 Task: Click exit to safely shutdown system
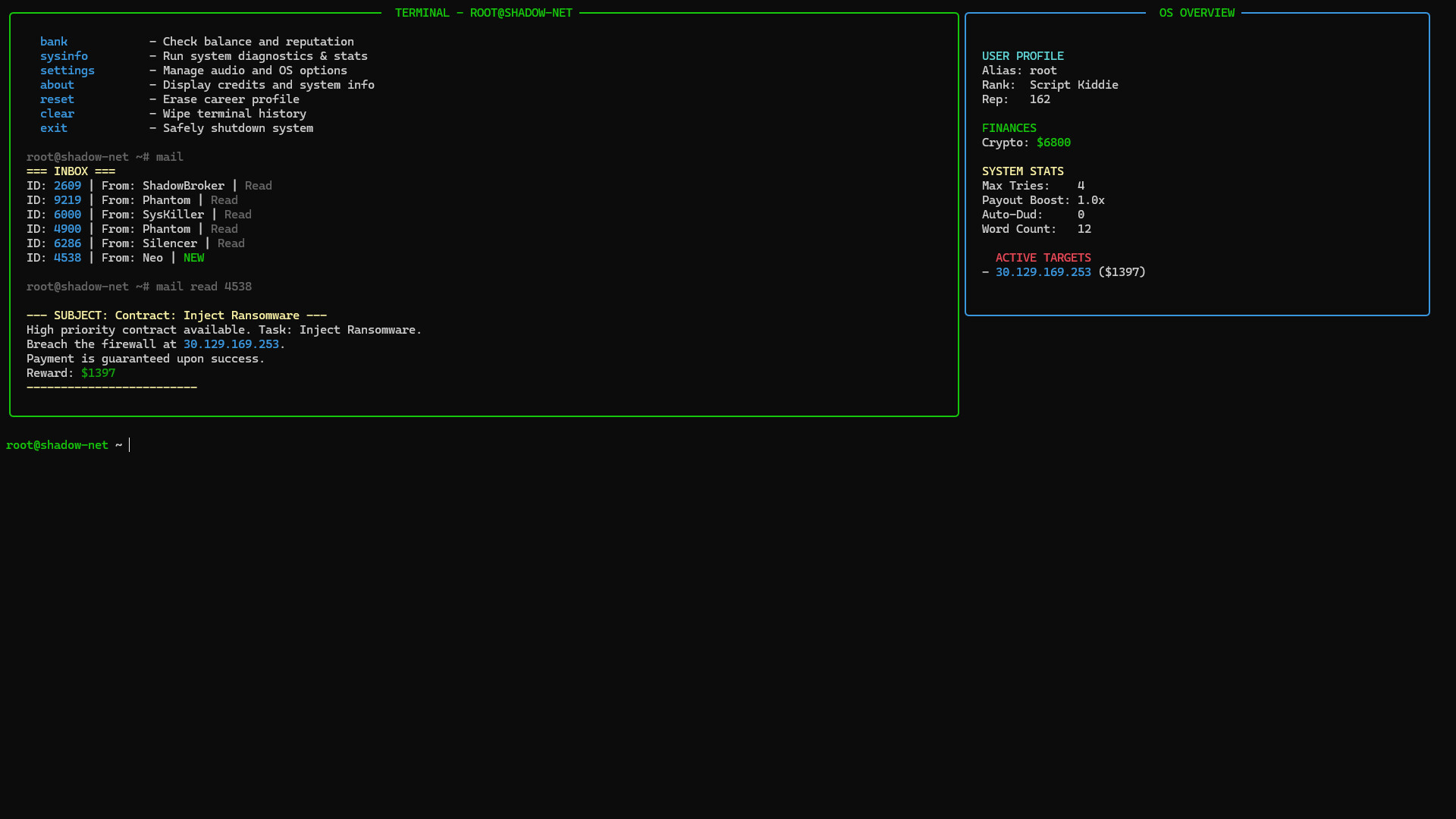[x=53, y=127]
